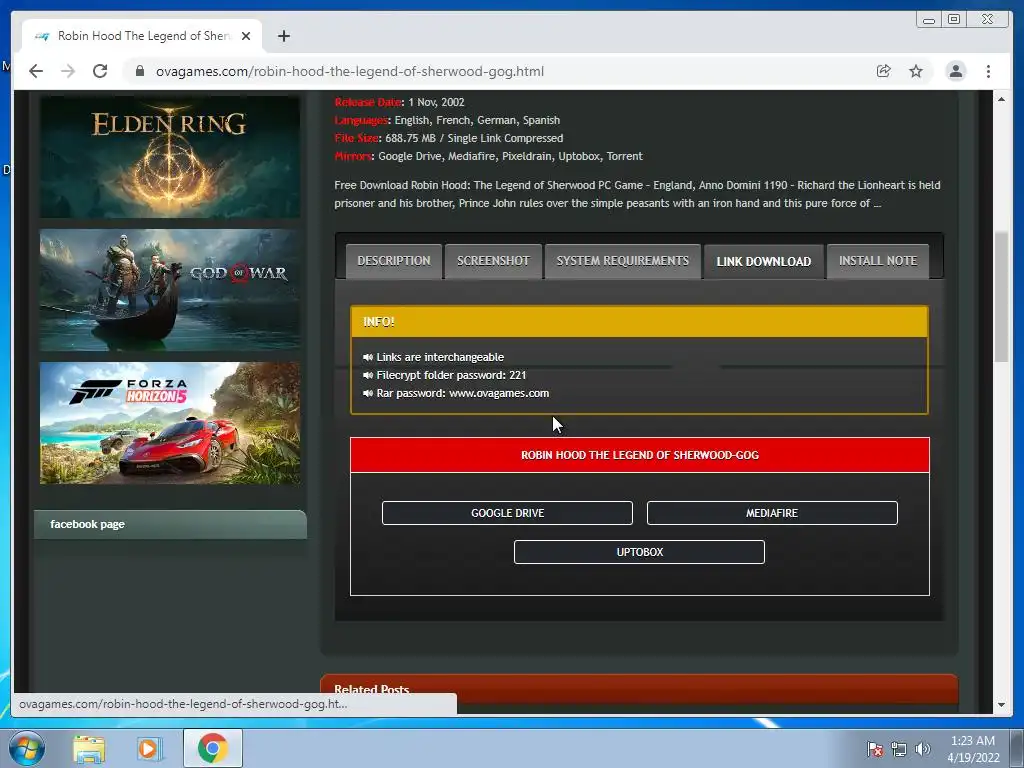Viewport: 1024px width, 768px height.
Task: Open a new tab with the plus button
Action: [283, 36]
